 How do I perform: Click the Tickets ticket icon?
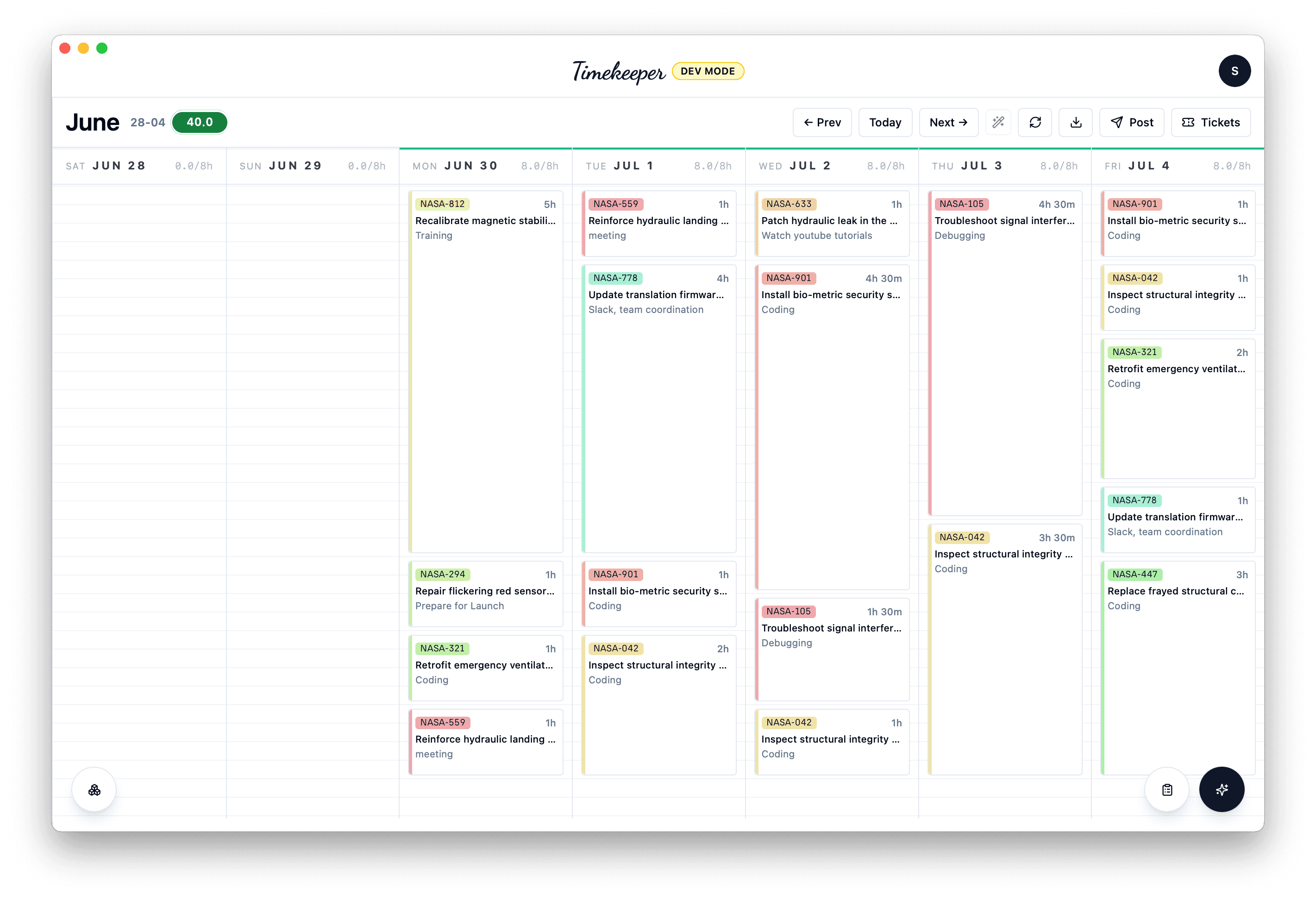[1189, 122]
